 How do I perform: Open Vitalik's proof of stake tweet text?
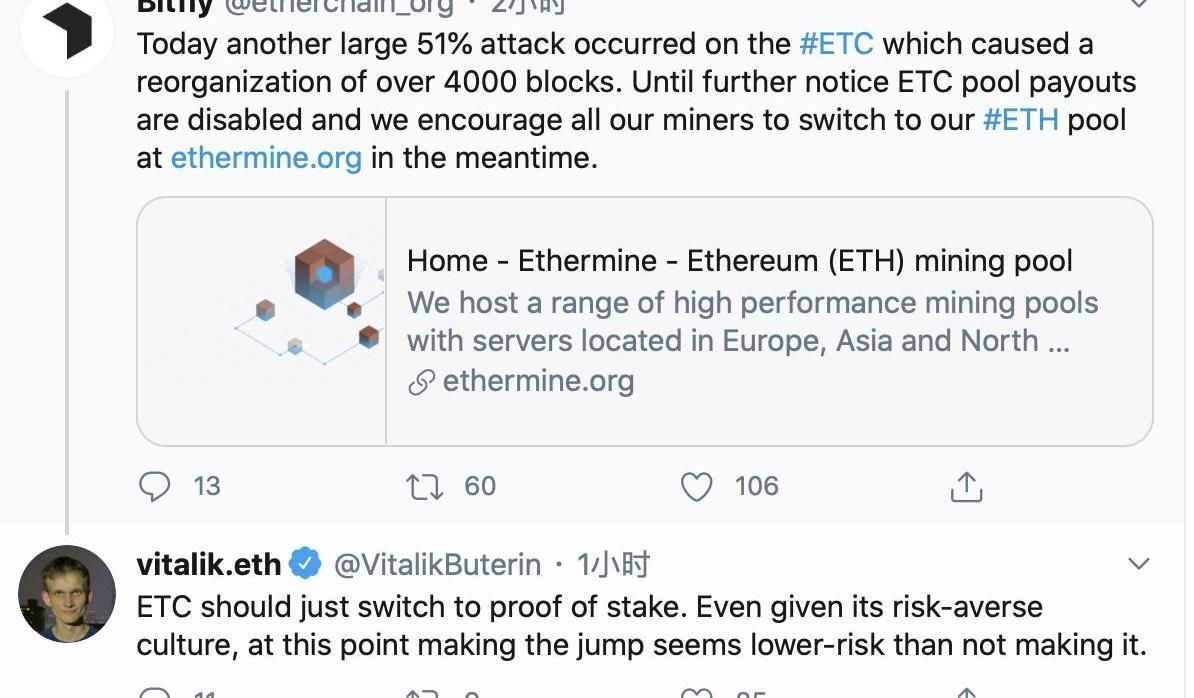(x=641, y=626)
